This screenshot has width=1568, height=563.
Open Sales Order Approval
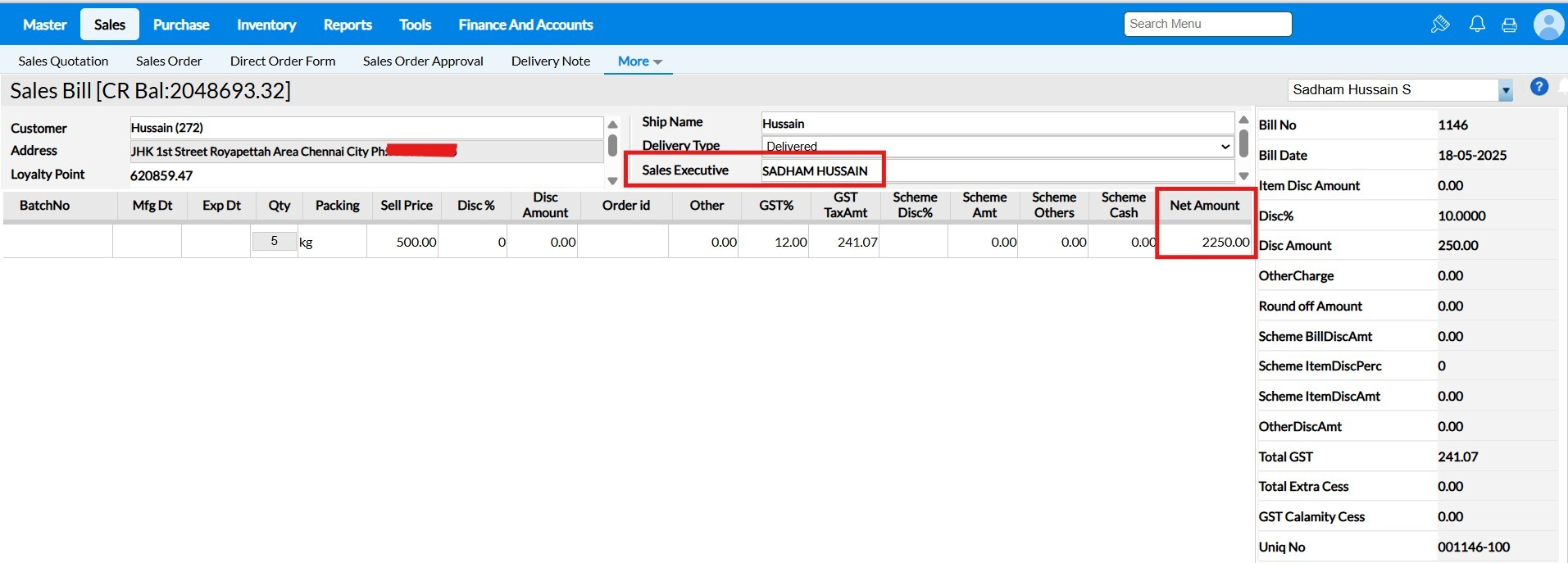tap(423, 61)
